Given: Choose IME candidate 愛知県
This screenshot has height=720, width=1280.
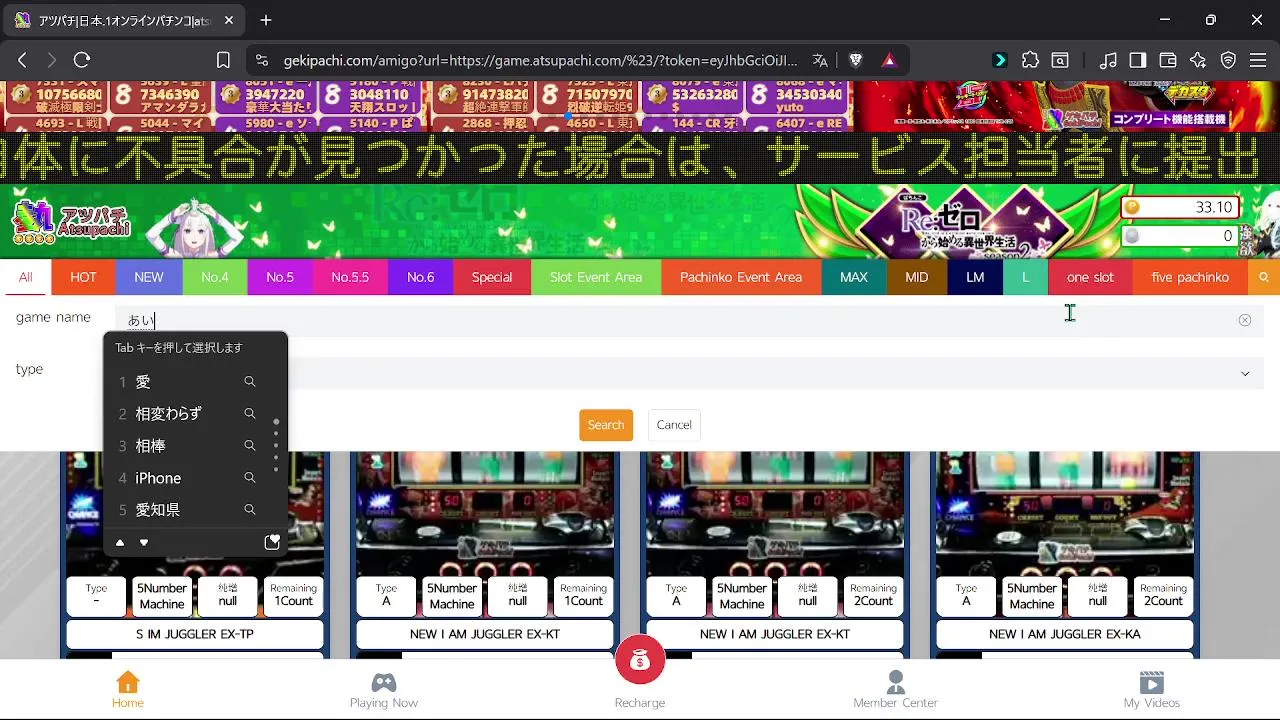Looking at the screenshot, I should [158, 510].
